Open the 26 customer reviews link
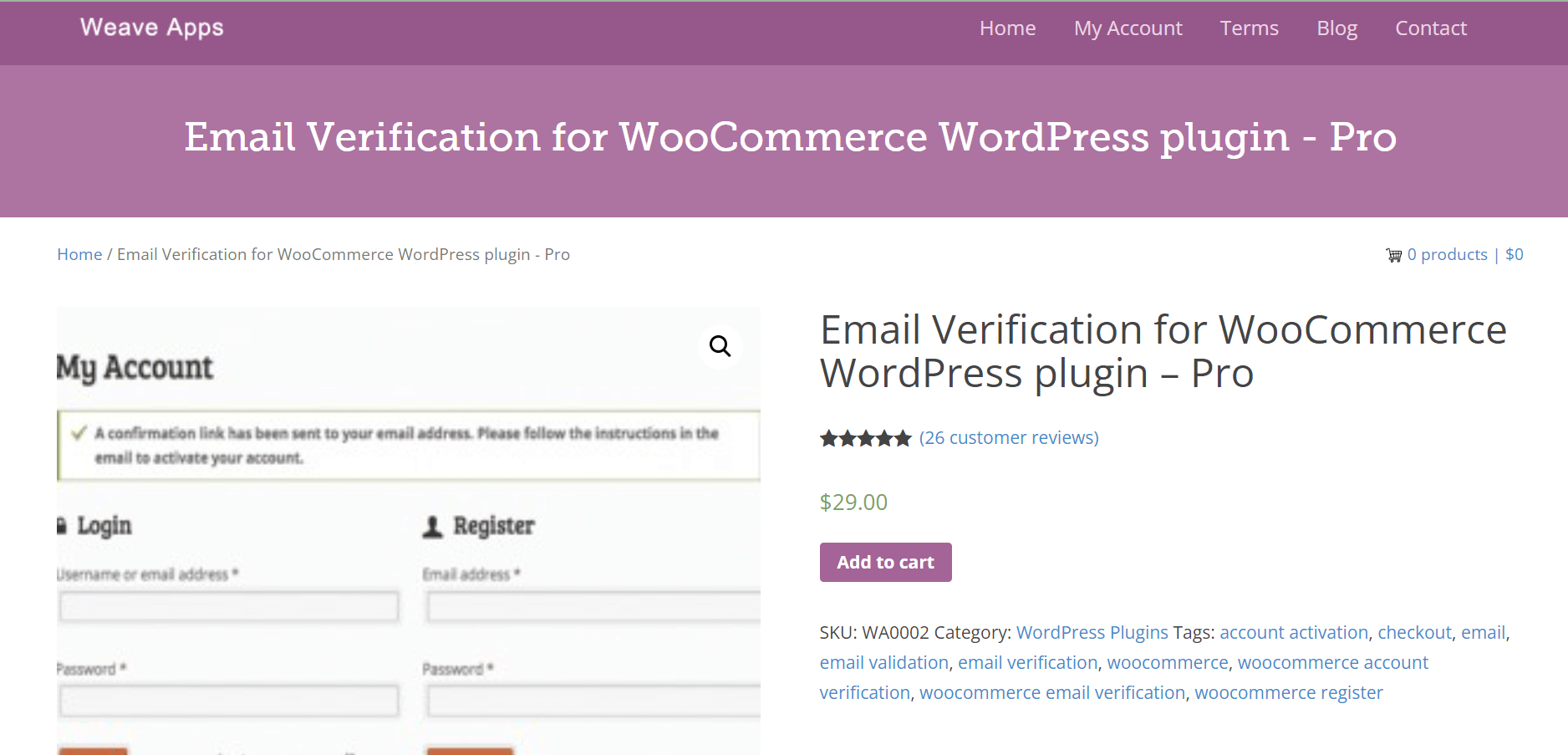1568x755 pixels. coord(1009,438)
